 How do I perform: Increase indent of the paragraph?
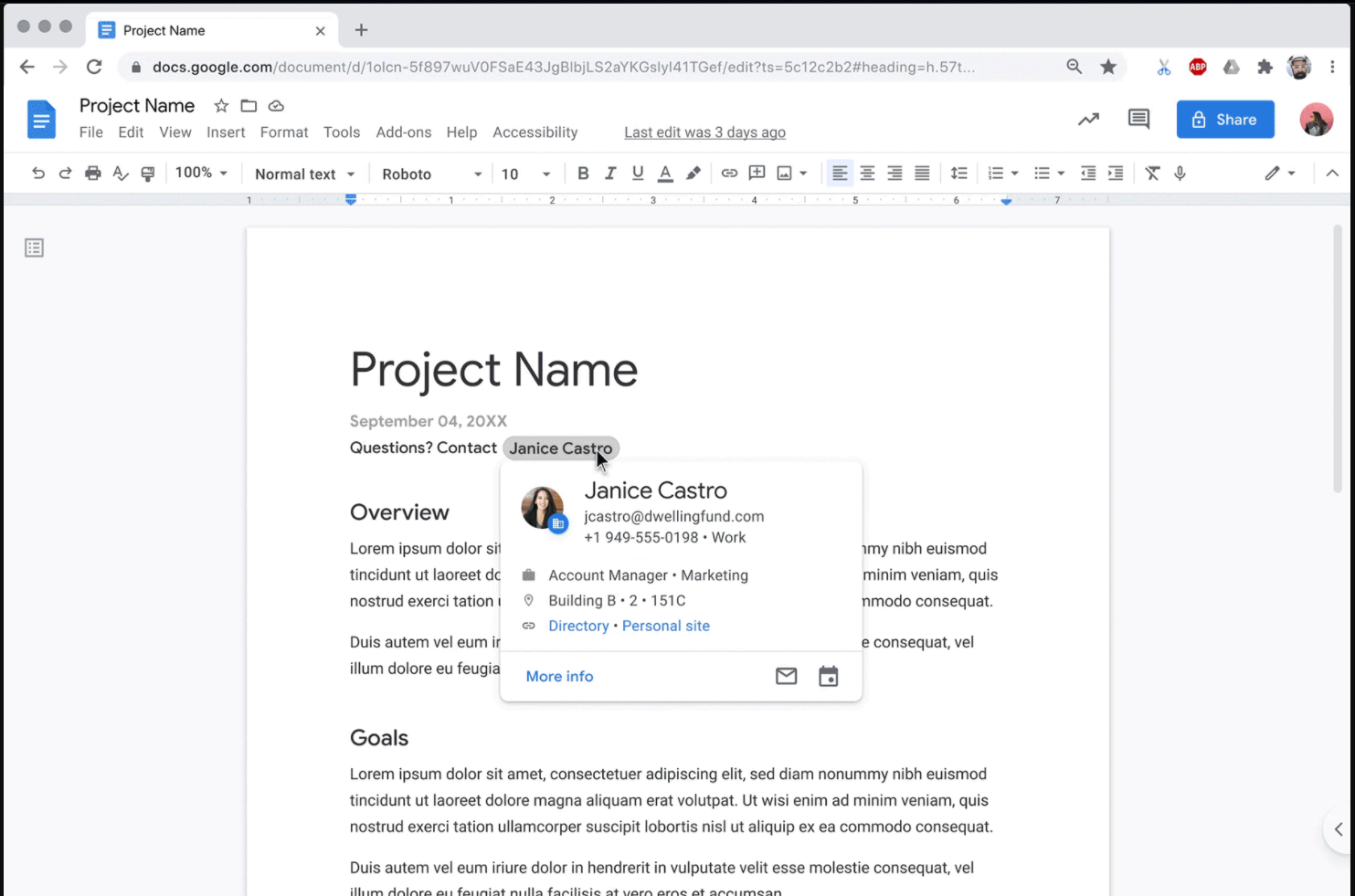(1116, 173)
